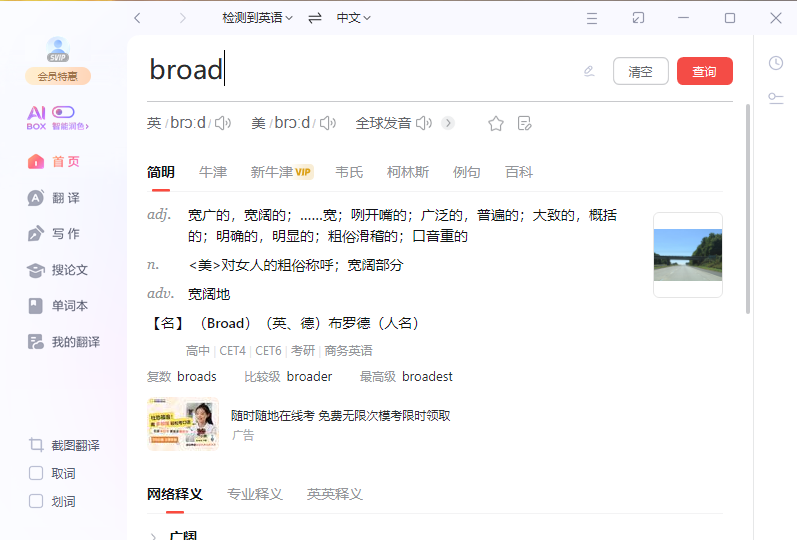Switch to the 柯林斯 dictionary tab
Screen dimensions: 797x540
408,172
